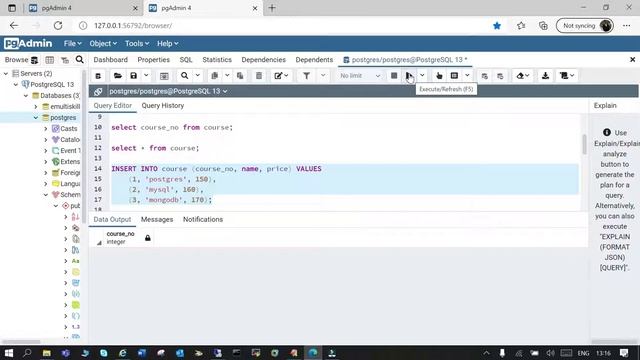Switch to the Dependencies tab
640x360 pixels.
click(x=264, y=60)
